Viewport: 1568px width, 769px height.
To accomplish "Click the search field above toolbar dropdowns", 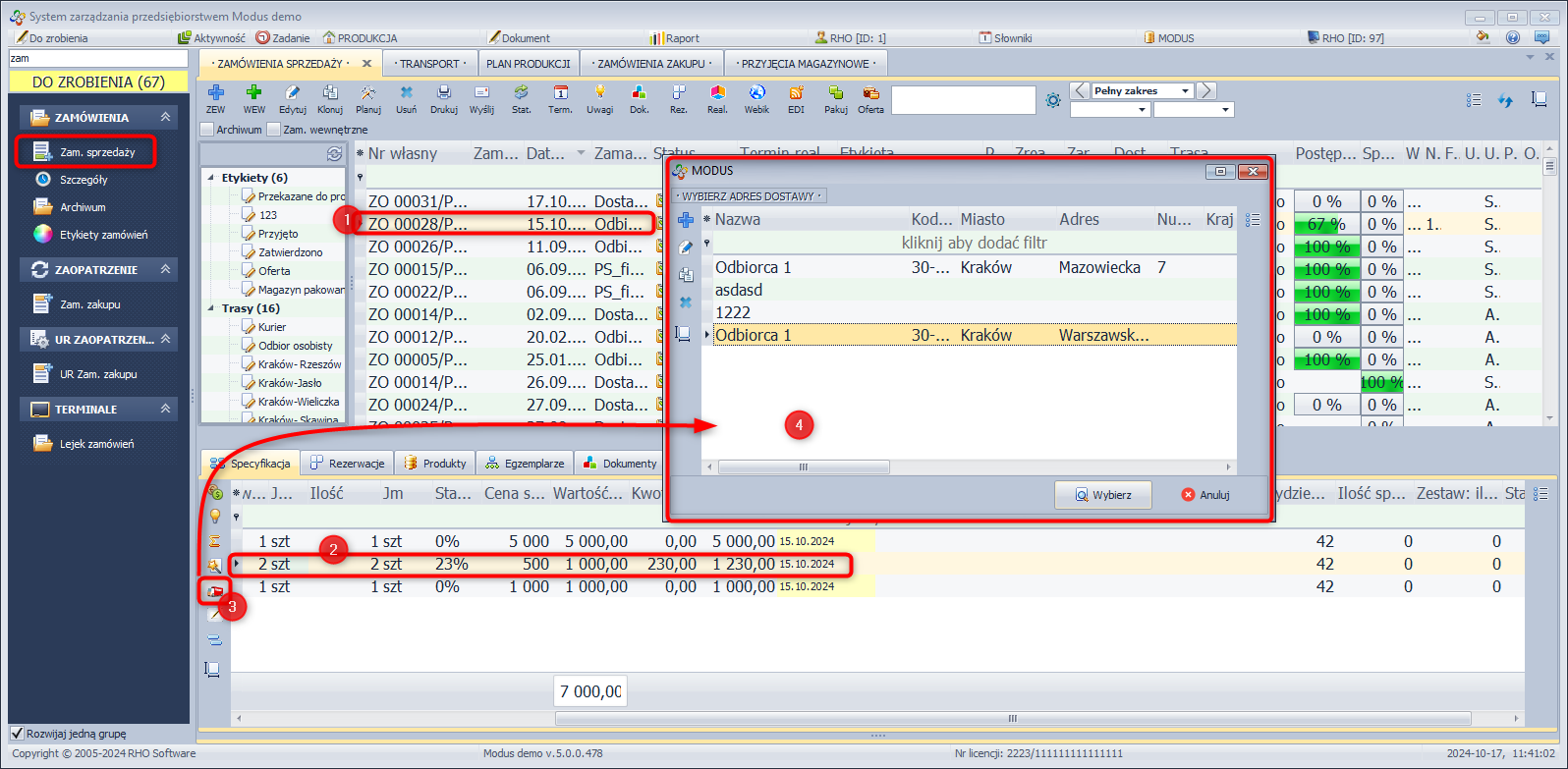I will [963, 100].
